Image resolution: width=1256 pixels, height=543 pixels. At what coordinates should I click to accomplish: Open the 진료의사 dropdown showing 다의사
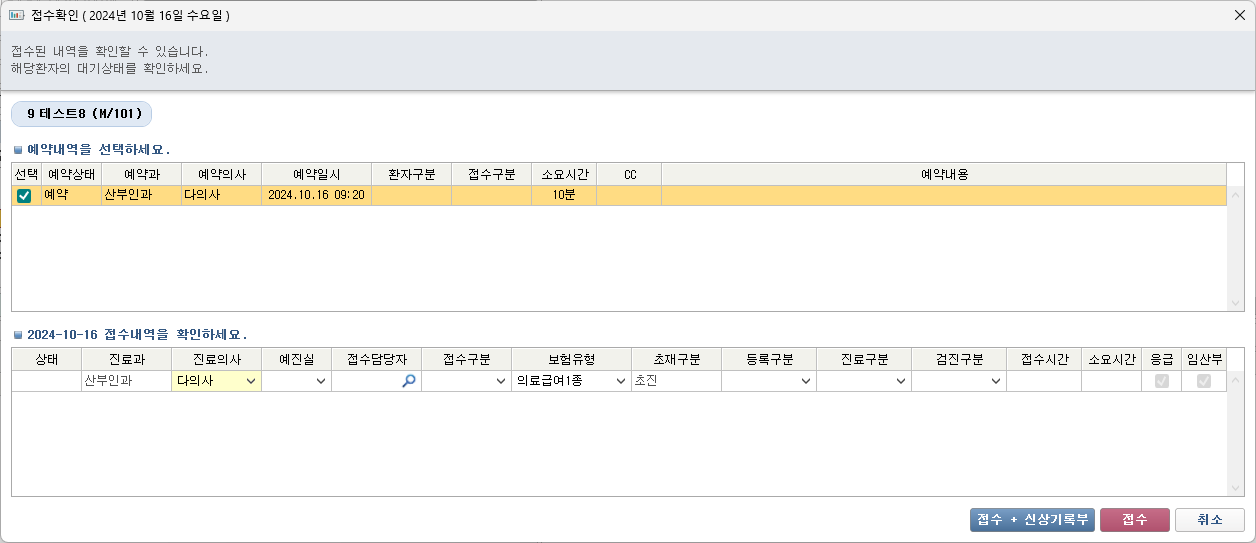coord(250,381)
